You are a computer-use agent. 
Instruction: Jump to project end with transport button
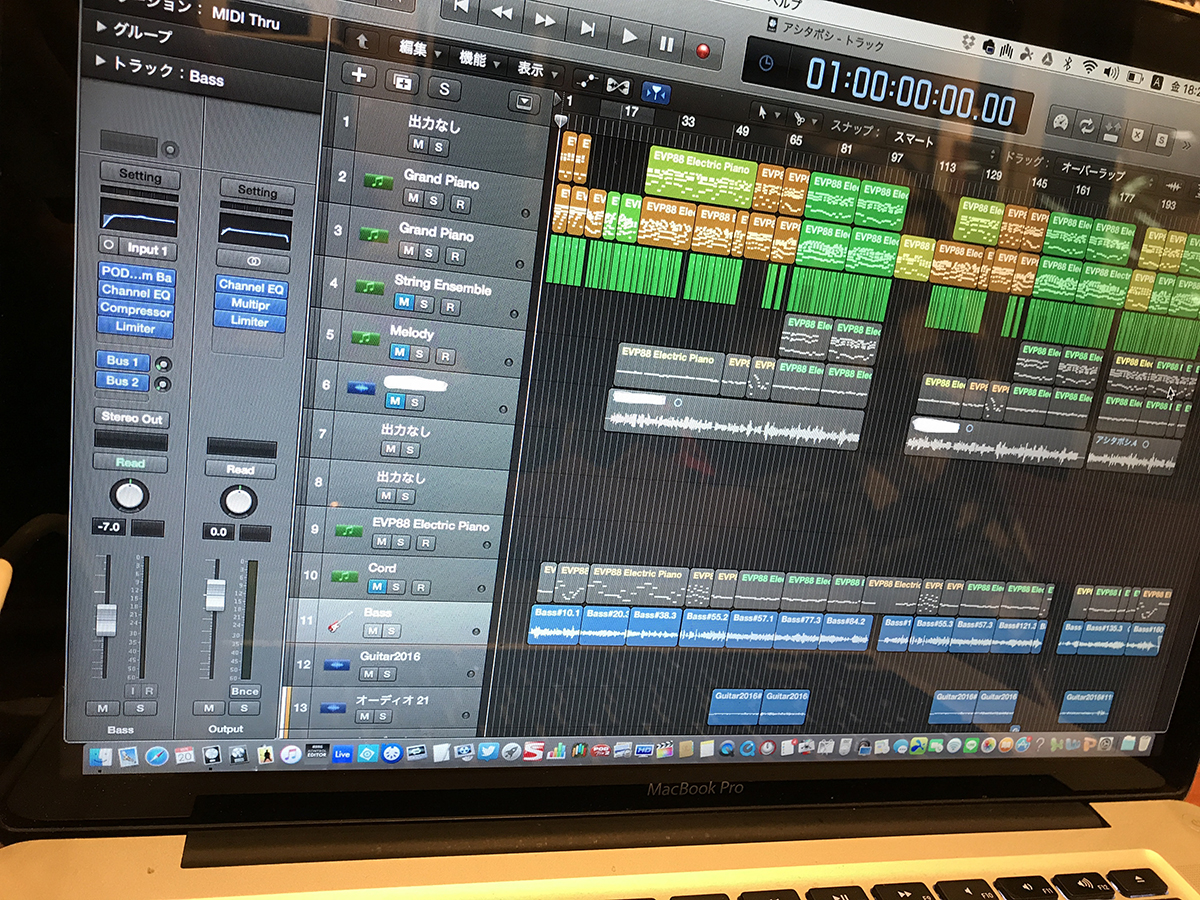coord(589,28)
